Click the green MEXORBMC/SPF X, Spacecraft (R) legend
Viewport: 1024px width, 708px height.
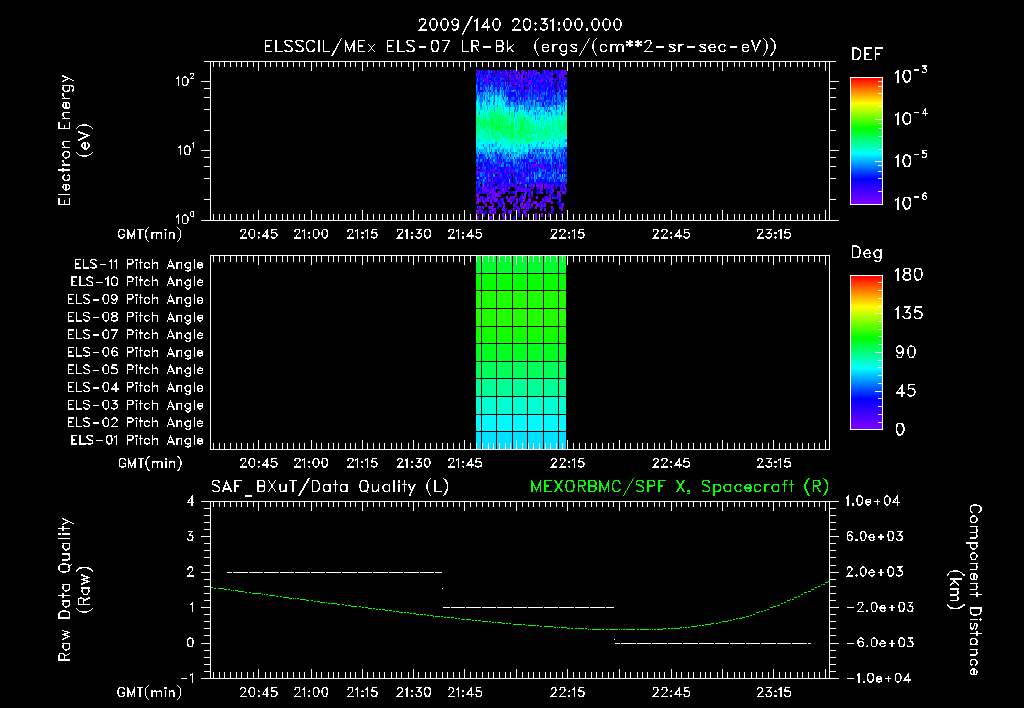[x=679, y=487]
